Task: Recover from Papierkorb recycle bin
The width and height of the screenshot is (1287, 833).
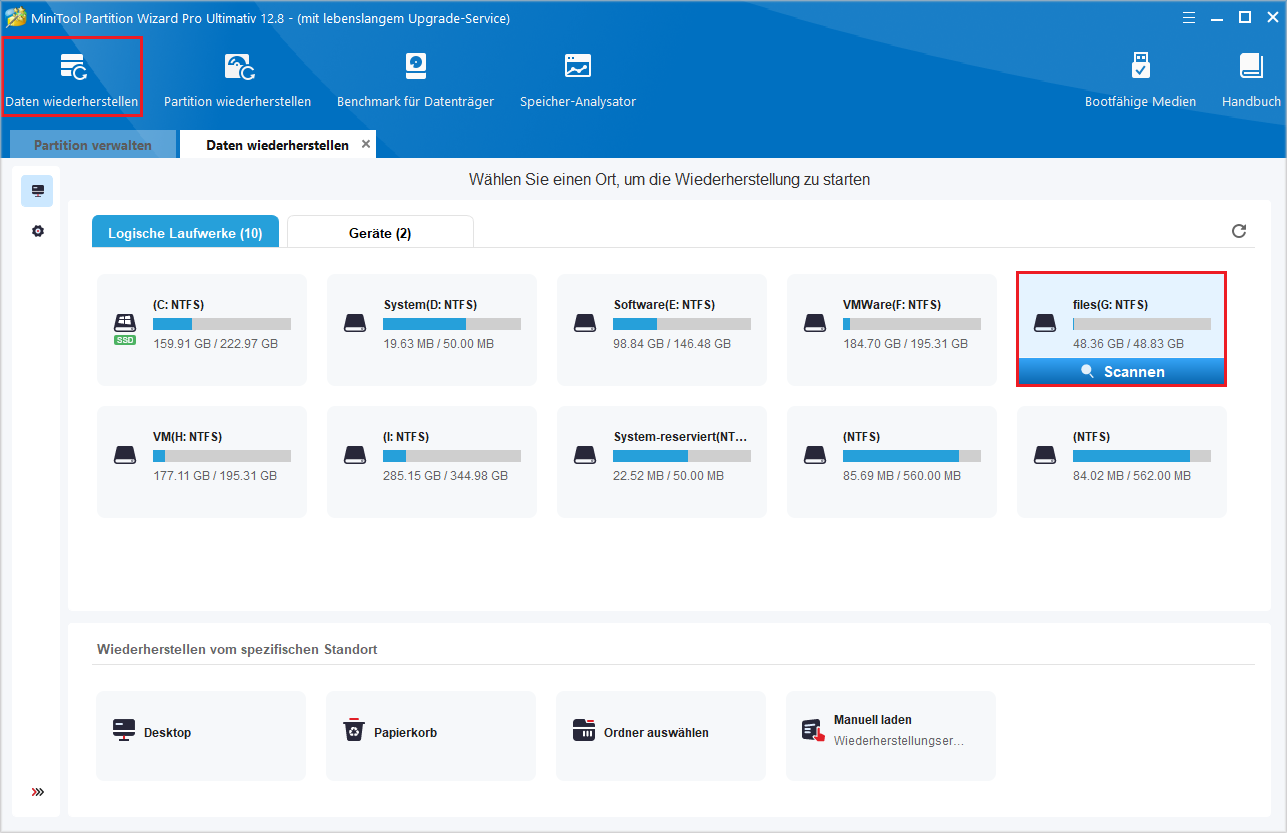Action: click(x=431, y=735)
